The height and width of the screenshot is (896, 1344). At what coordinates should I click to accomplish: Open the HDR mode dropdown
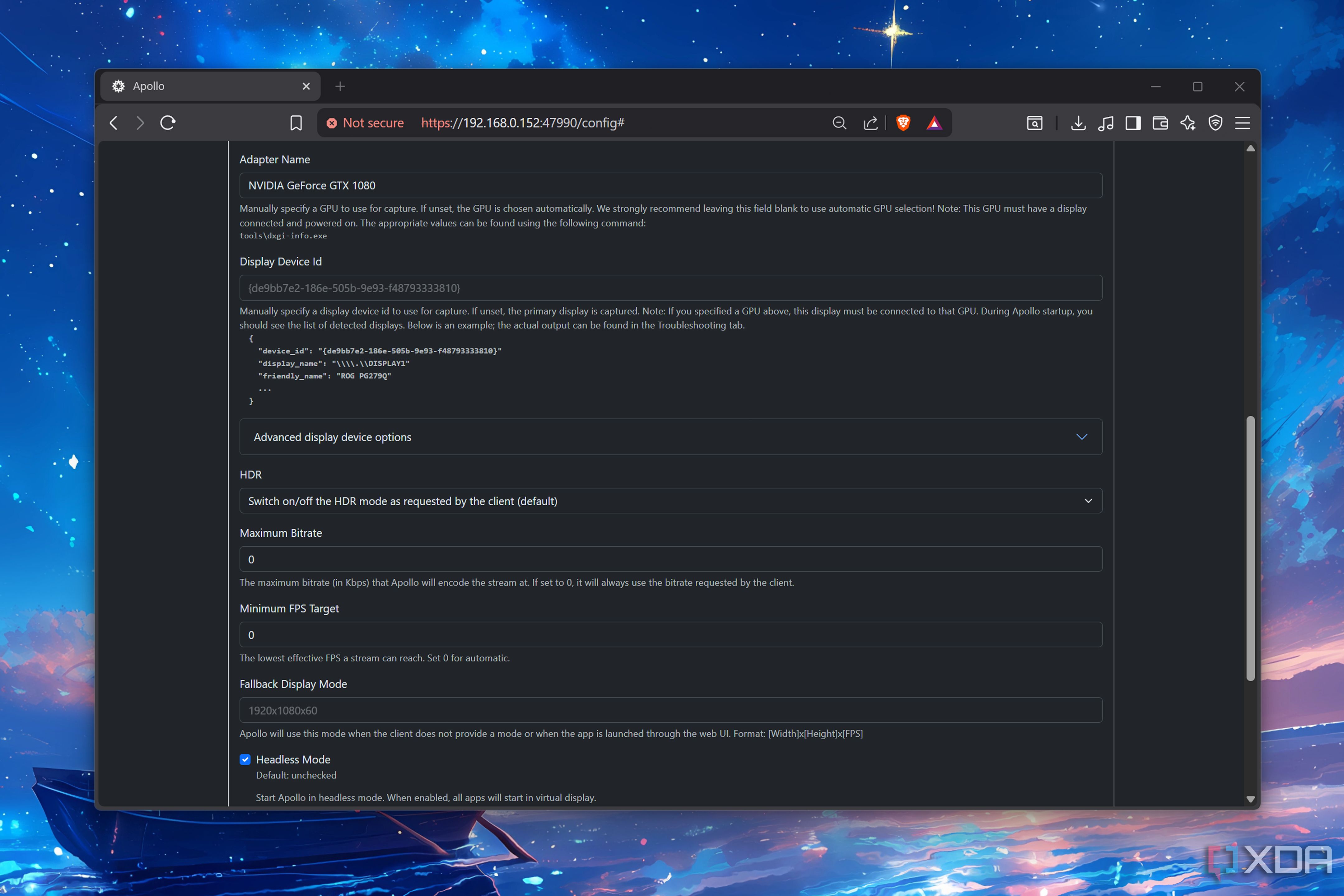click(x=671, y=501)
